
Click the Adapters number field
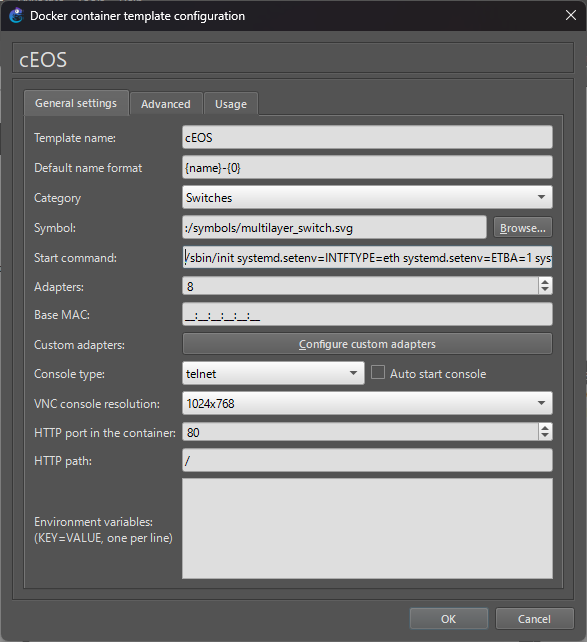tap(360, 286)
